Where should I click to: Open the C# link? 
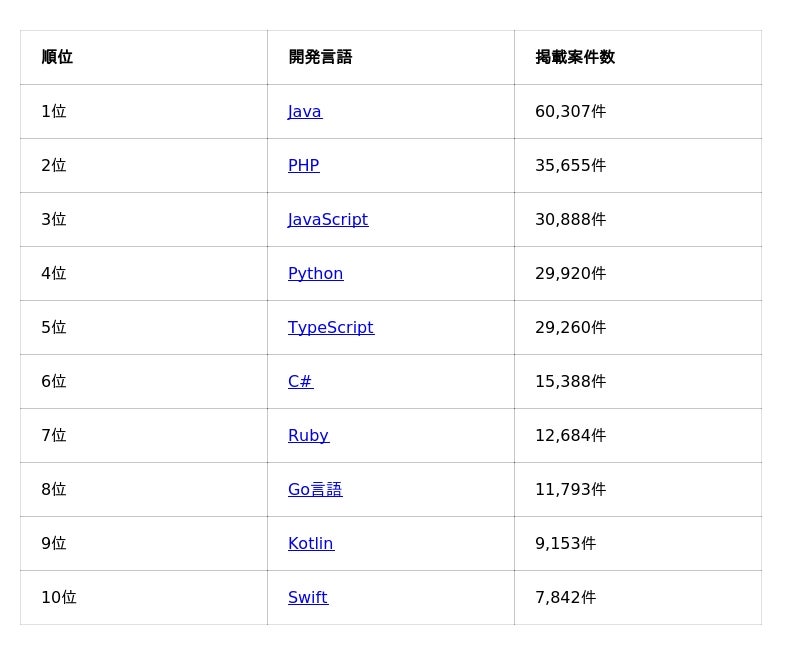click(300, 382)
